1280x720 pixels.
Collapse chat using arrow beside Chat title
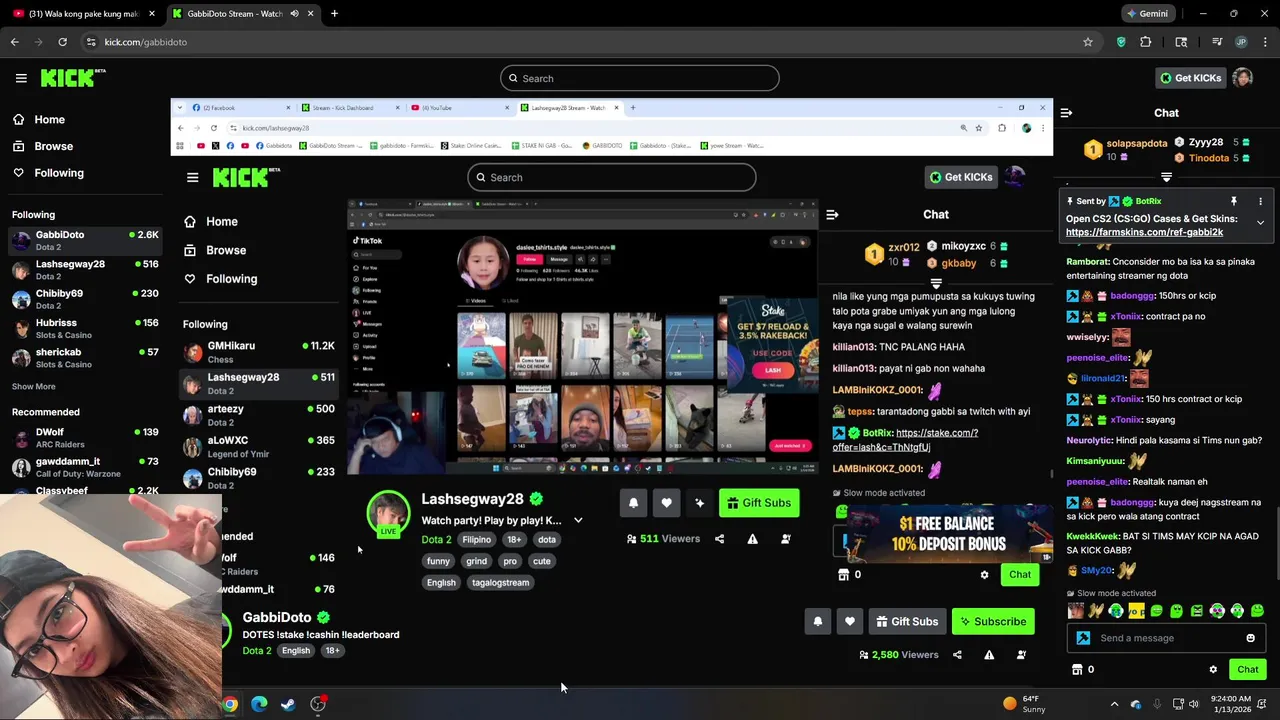point(1066,113)
